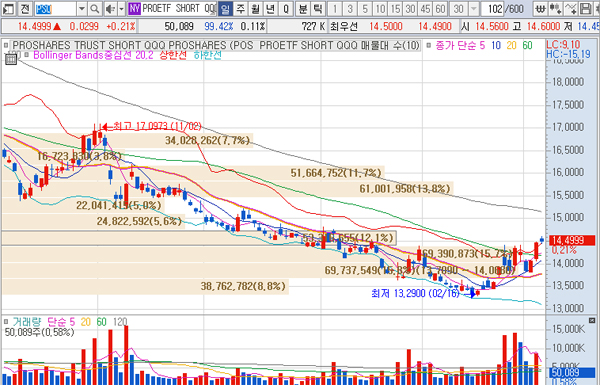This screenshot has width=600, height=385.
Task: Click the red 14.4999 price tag on axis
Action: coord(572,240)
